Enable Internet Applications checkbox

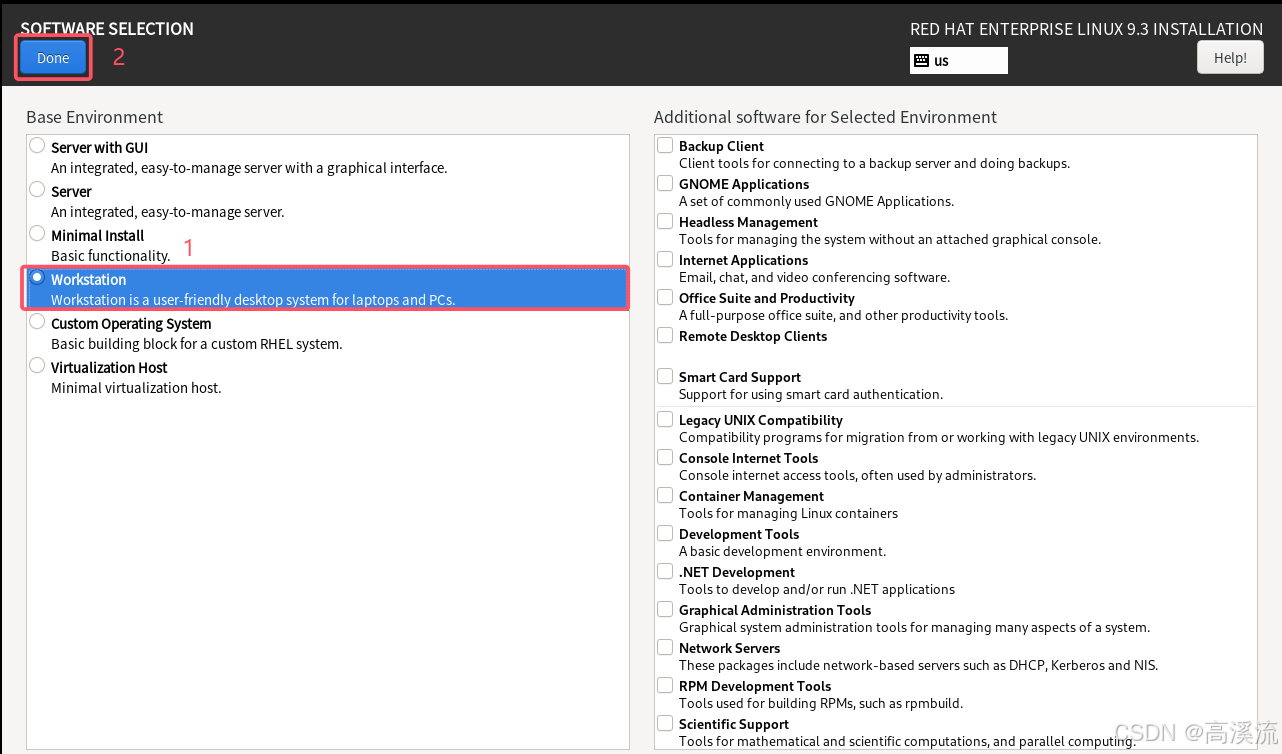pos(665,259)
